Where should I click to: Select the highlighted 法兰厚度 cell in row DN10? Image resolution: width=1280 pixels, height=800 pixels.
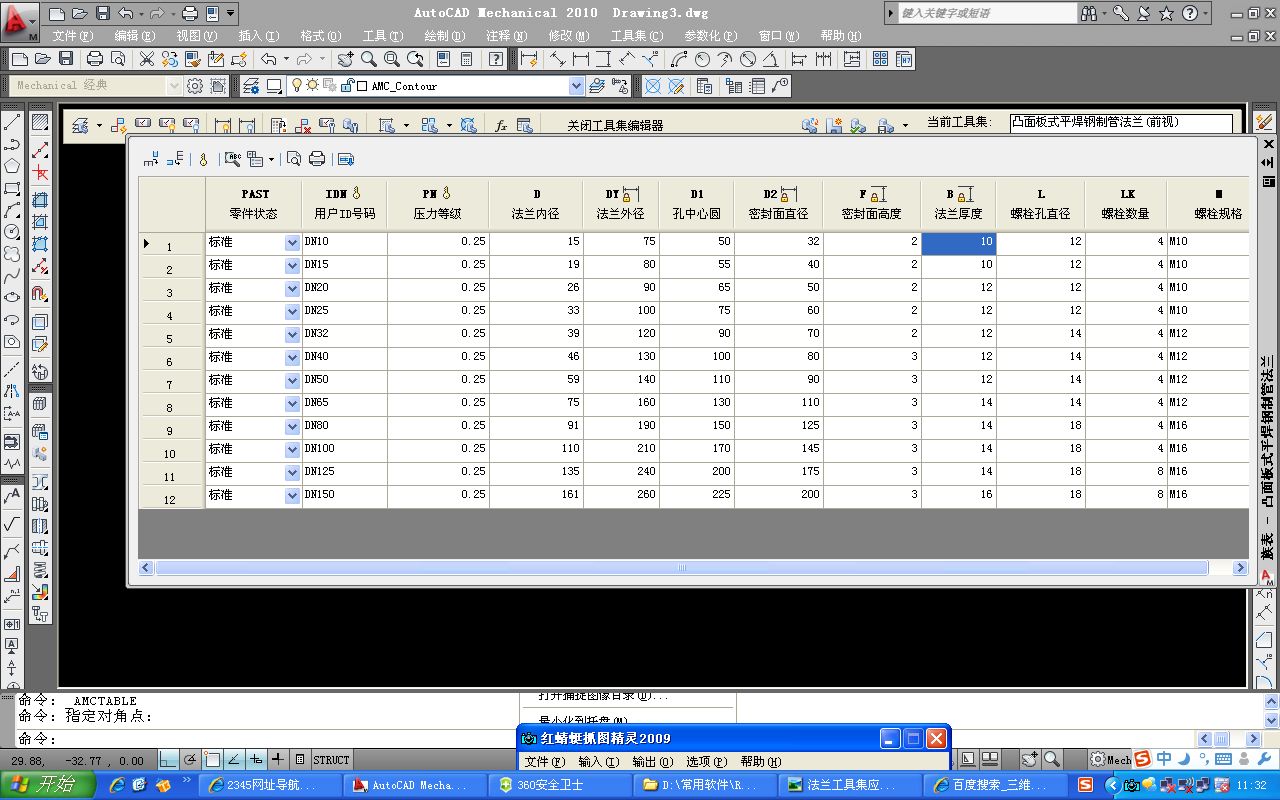point(958,243)
